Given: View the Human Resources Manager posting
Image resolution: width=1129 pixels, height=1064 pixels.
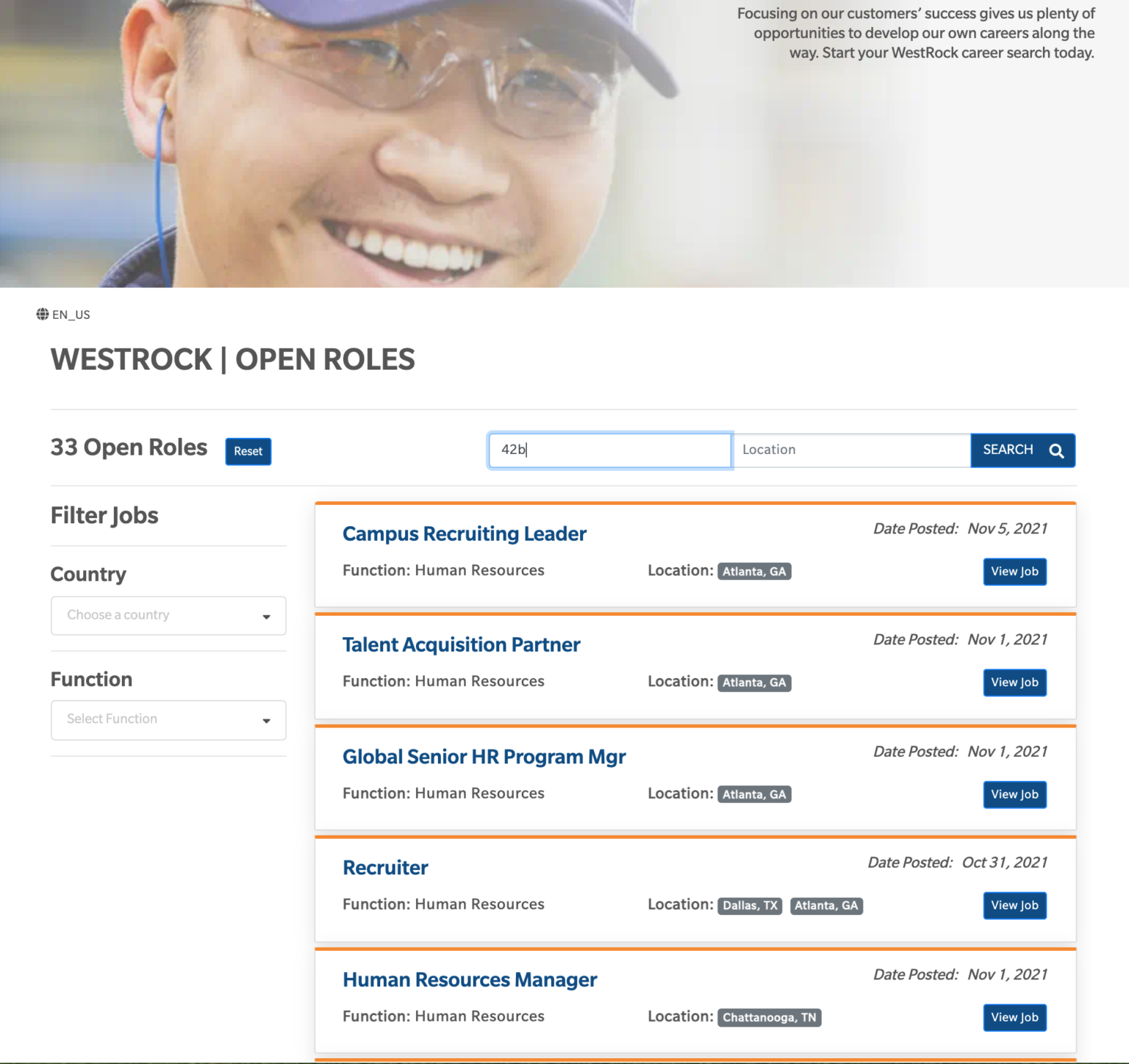Looking at the screenshot, I should 470,980.
